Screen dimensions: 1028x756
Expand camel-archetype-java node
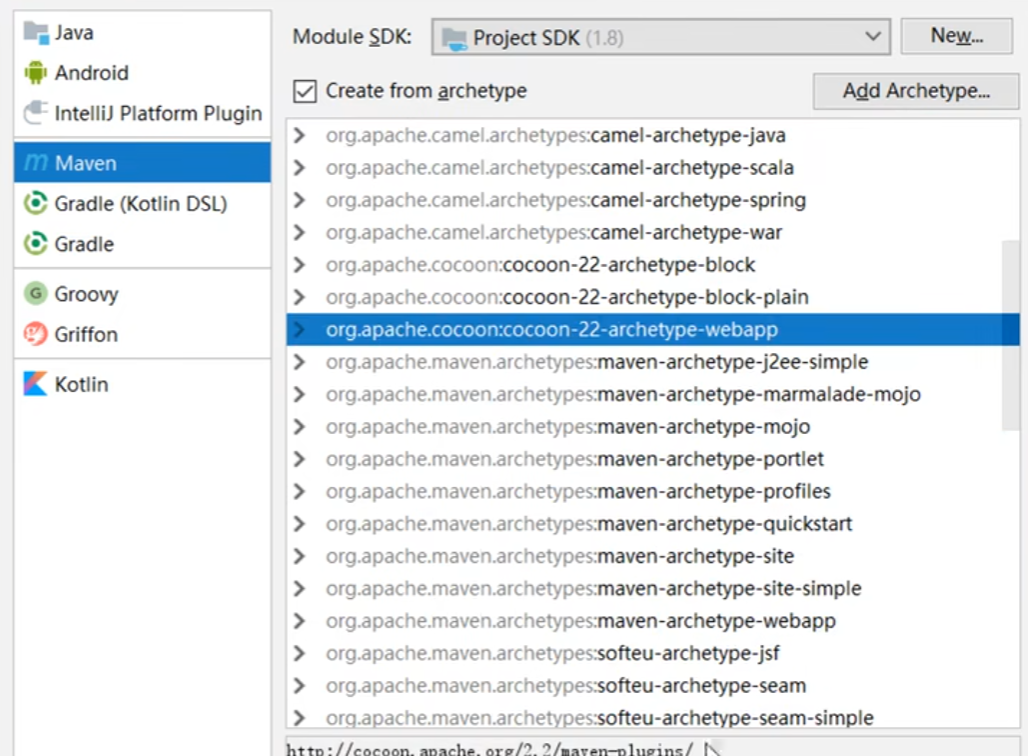[300, 136]
